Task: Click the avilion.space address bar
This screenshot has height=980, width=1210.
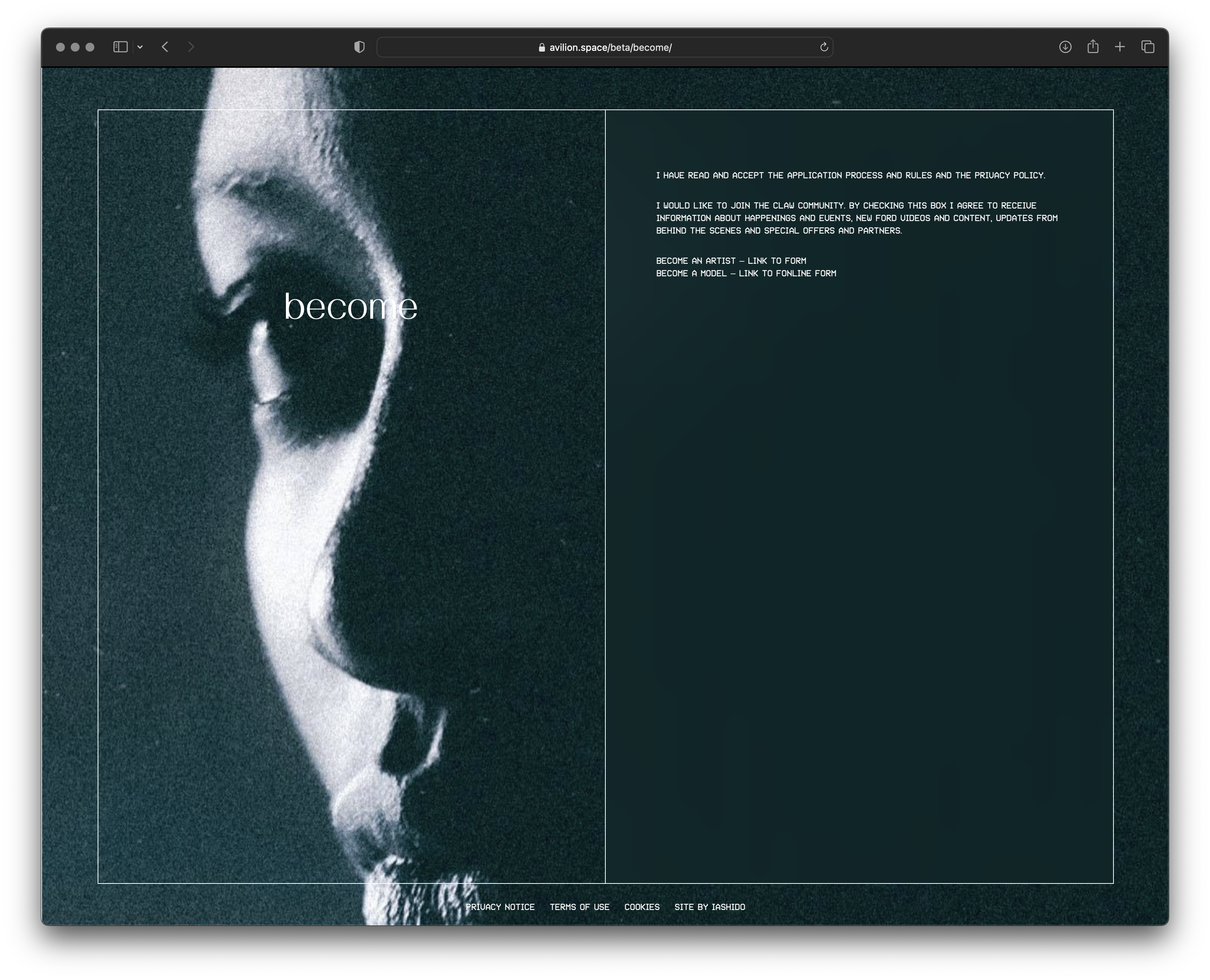Action: [610, 48]
